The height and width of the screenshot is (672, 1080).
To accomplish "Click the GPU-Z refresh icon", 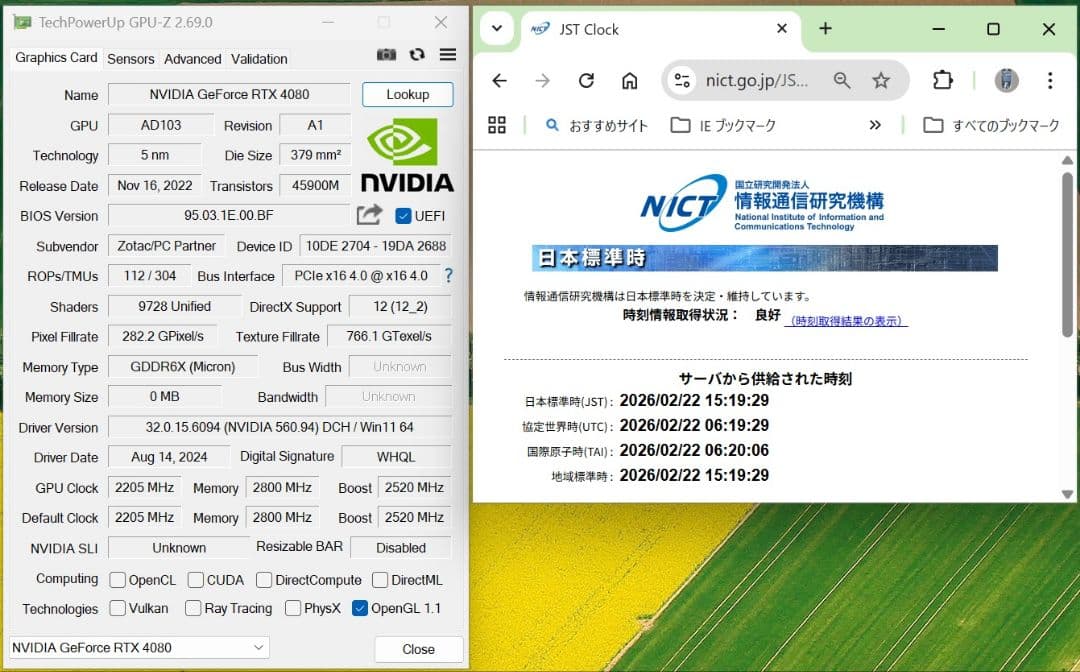I will click(x=417, y=54).
